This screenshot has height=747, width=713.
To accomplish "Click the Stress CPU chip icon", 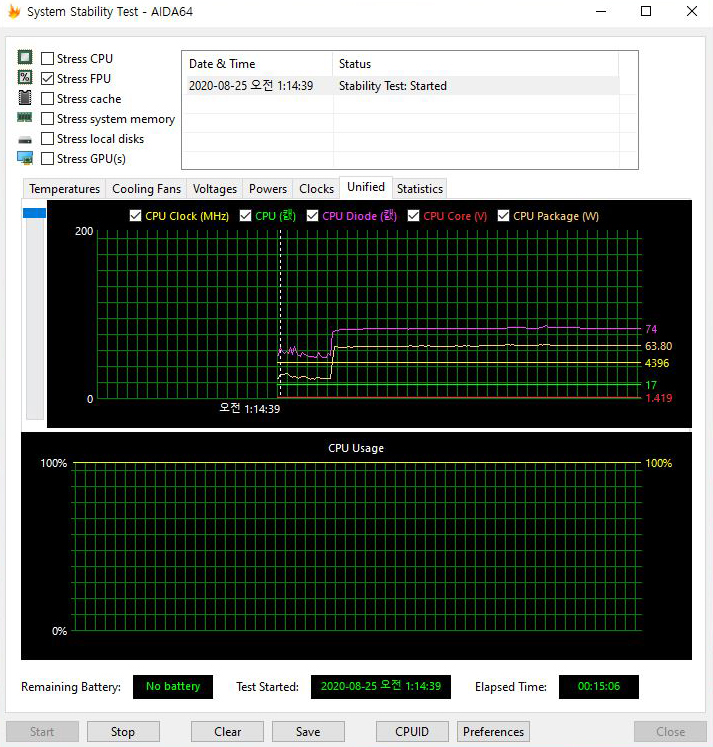I will pyautogui.click(x=25, y=57).
